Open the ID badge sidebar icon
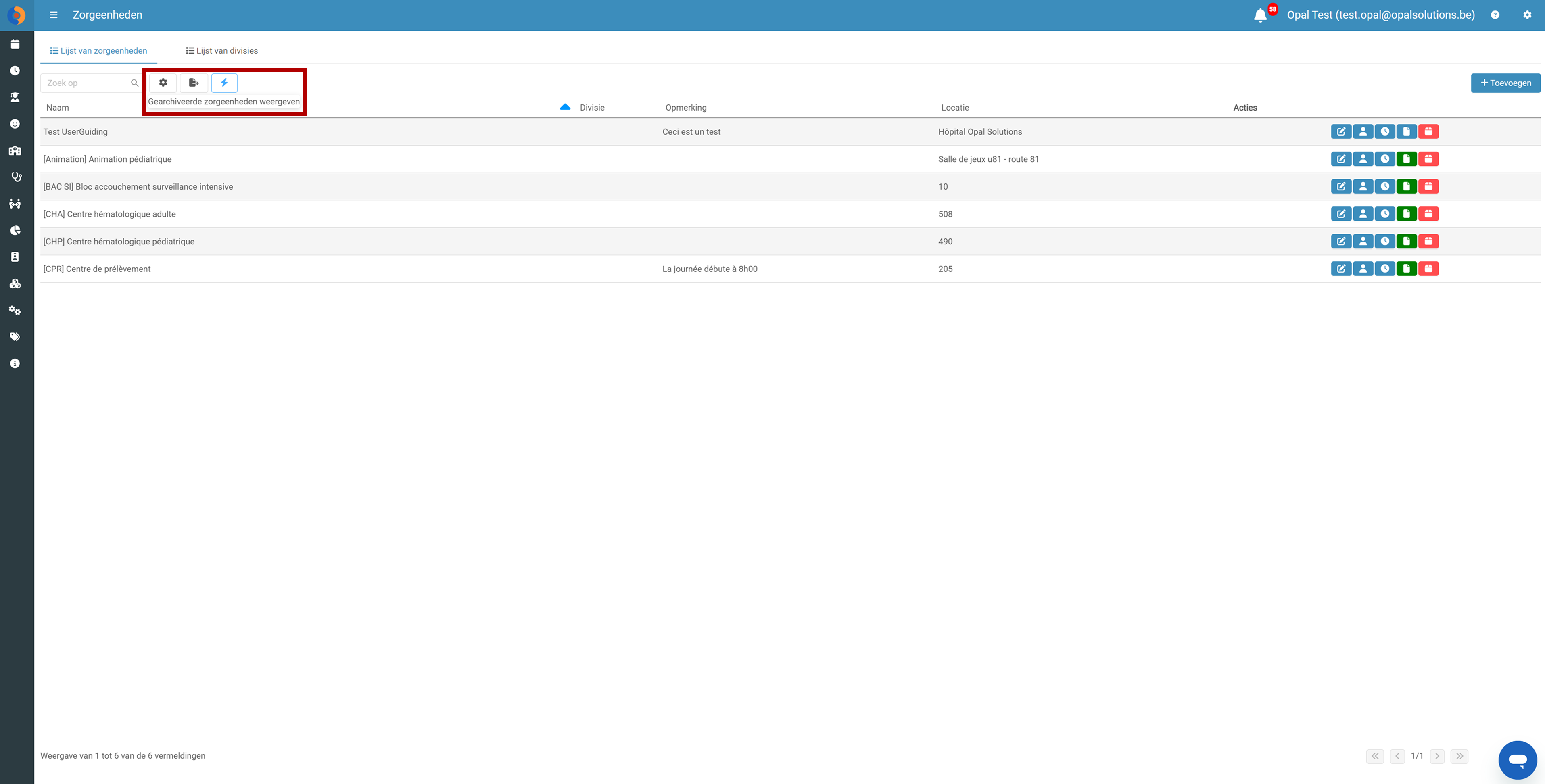The height and width of the screenshot is (784, 1545). click(15, 257)
